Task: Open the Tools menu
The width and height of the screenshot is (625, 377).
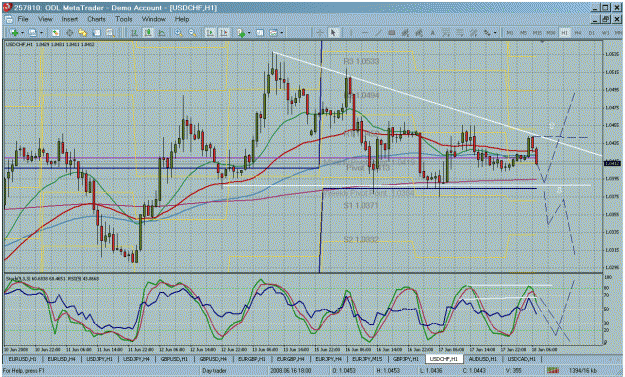Action: point(124,19)
